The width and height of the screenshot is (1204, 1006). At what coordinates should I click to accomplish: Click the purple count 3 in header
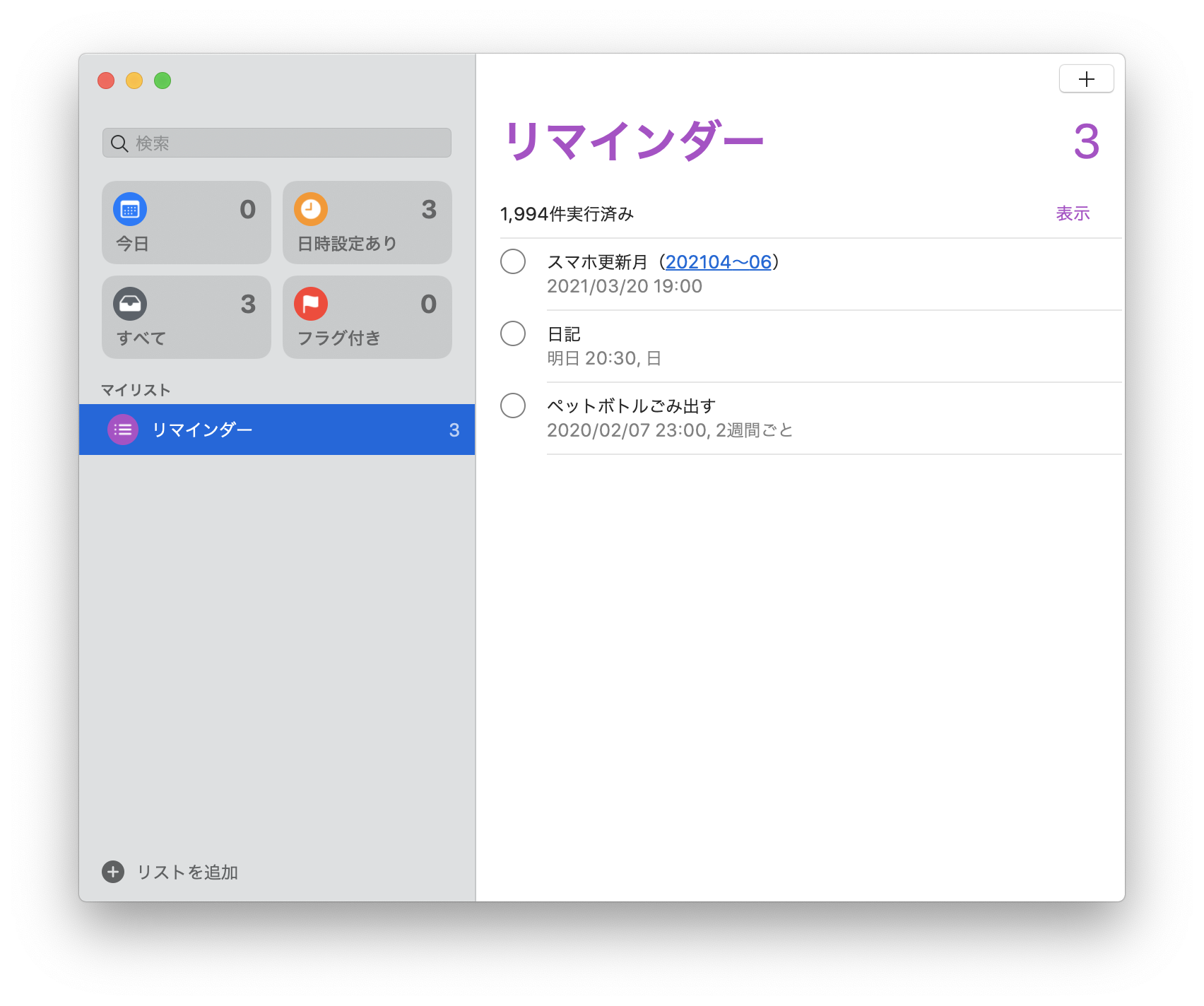[x=1086, y=141]
